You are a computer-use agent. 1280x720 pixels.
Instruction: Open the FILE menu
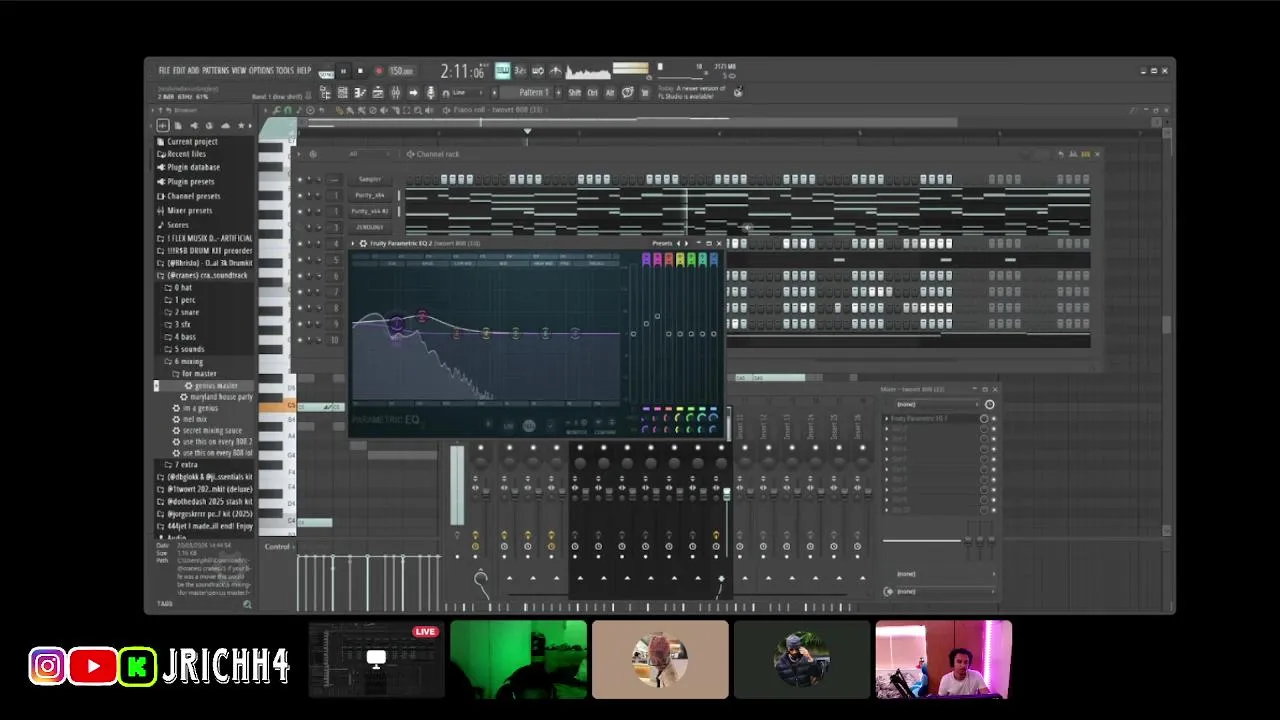click(x=164, y=71)
